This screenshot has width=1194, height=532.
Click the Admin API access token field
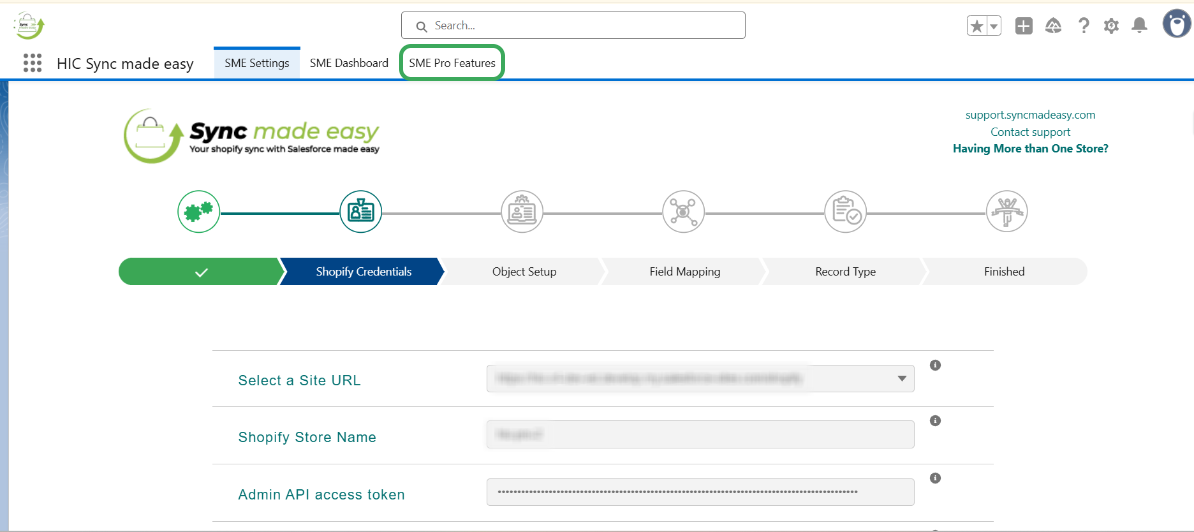coord(701,492)
